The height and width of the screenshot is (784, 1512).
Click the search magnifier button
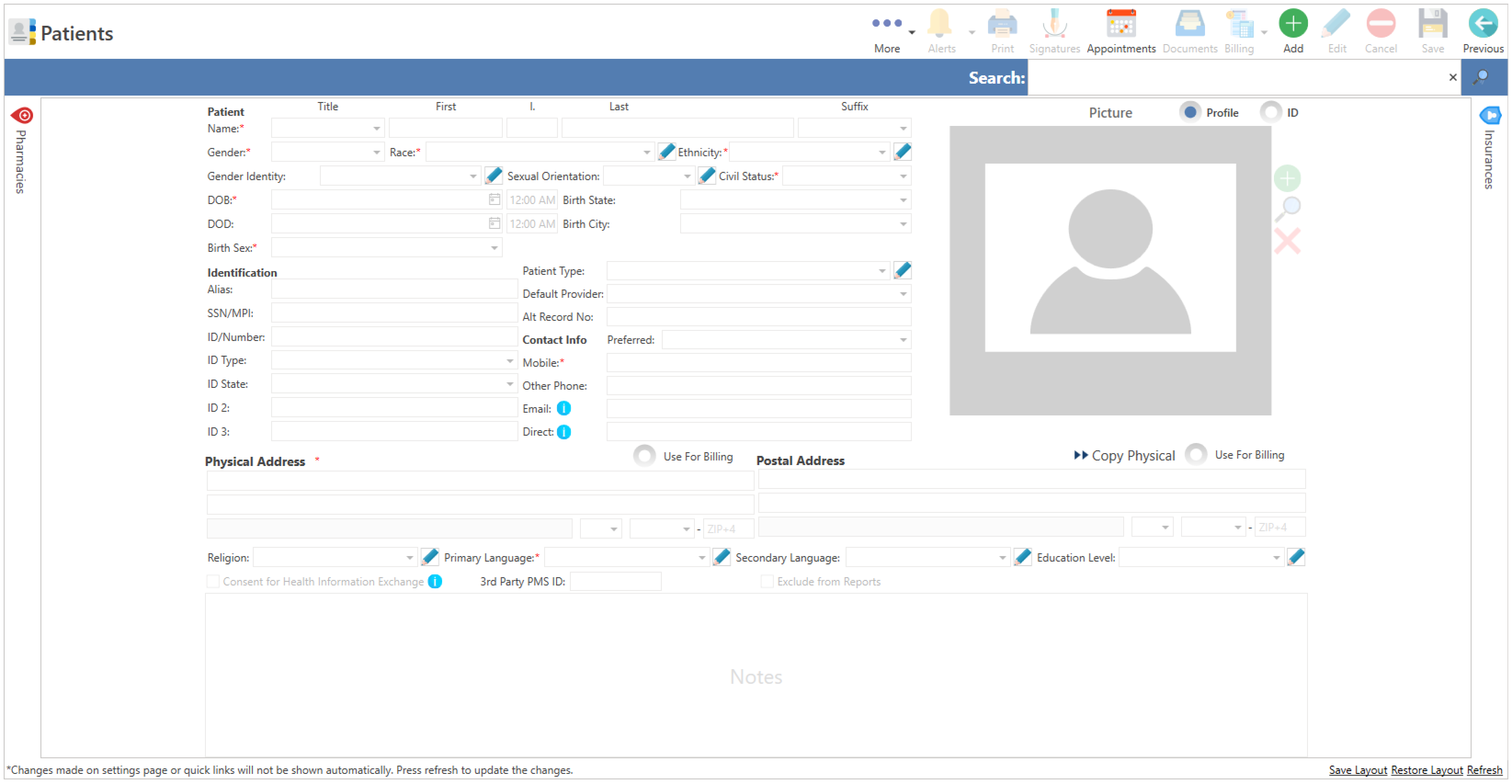coord(1481,77)
